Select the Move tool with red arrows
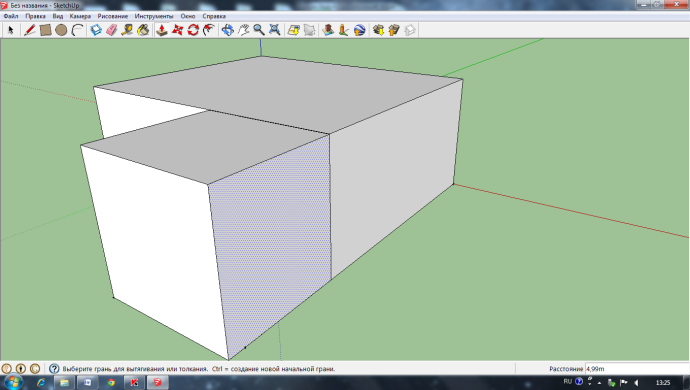690x390 pixels. [177, 30]
